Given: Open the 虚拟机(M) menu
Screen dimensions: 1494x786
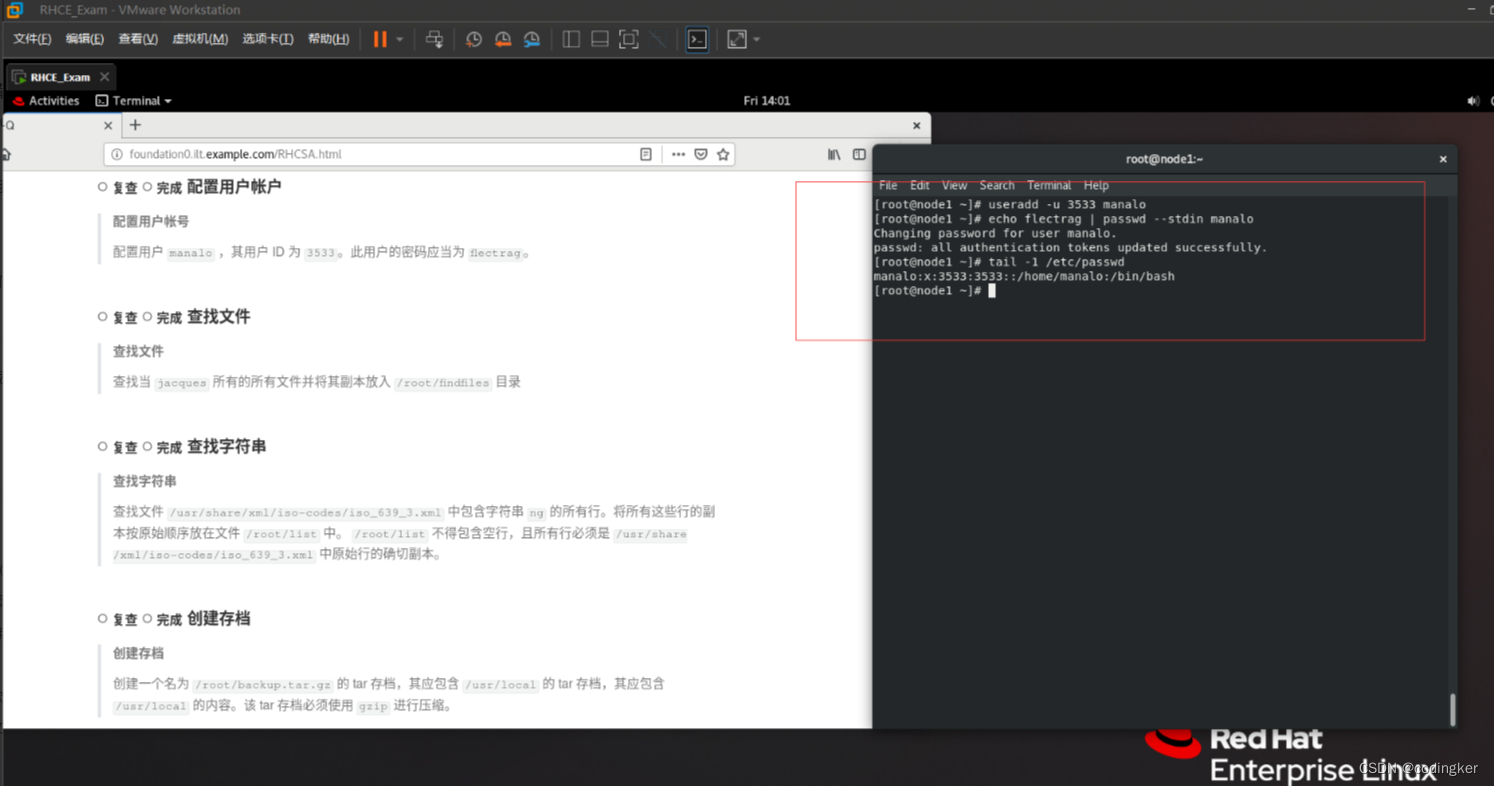Looking at the screenshot, I should [x=200, y=39].
